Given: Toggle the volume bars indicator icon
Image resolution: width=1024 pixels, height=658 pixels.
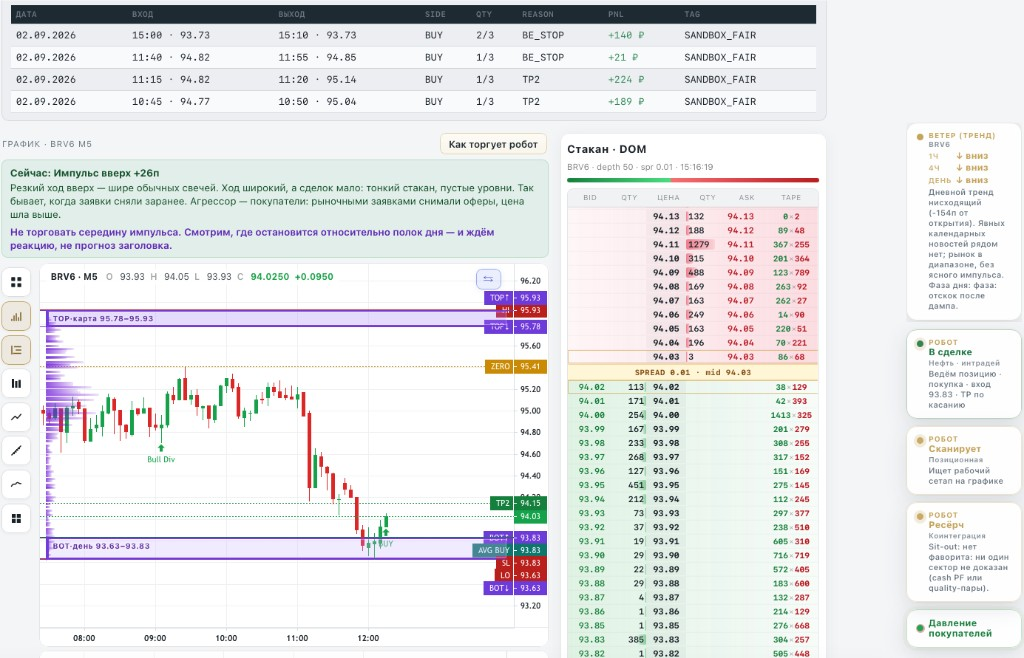Looking at the screenshot, I should pos(16,317).
